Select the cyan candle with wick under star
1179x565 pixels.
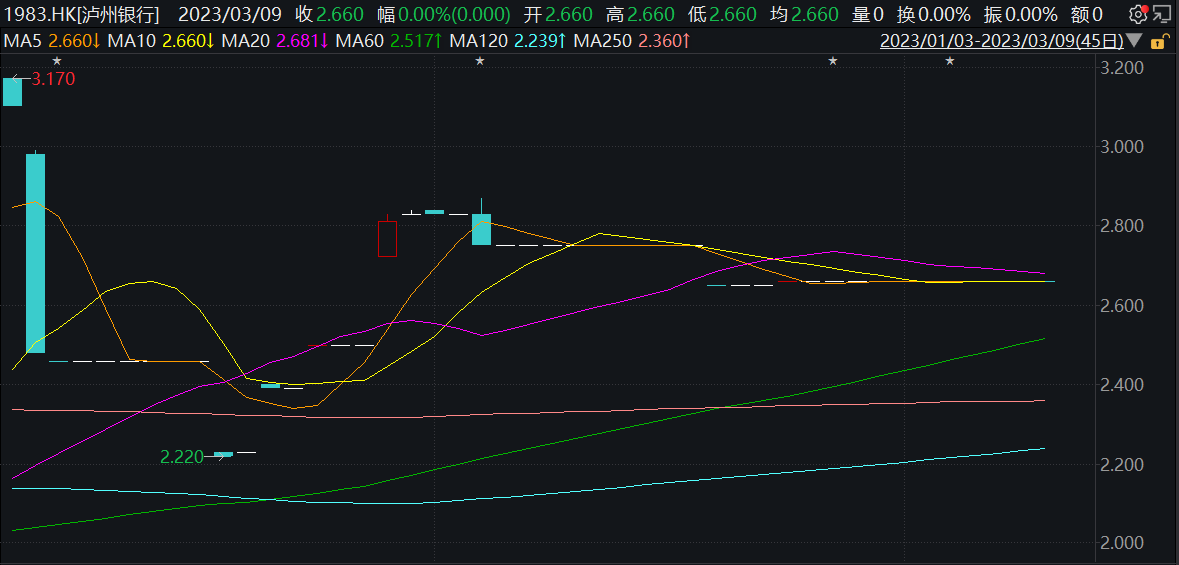(481, 229)
